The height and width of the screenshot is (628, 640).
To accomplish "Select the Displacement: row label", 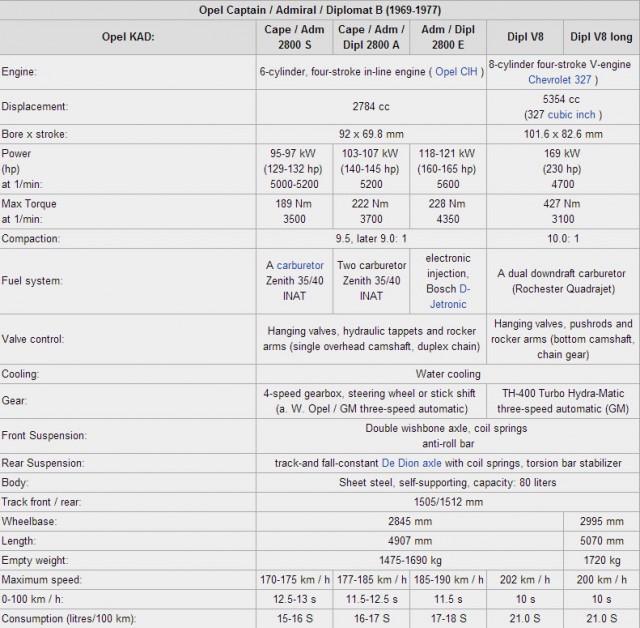I will [34, 107].
